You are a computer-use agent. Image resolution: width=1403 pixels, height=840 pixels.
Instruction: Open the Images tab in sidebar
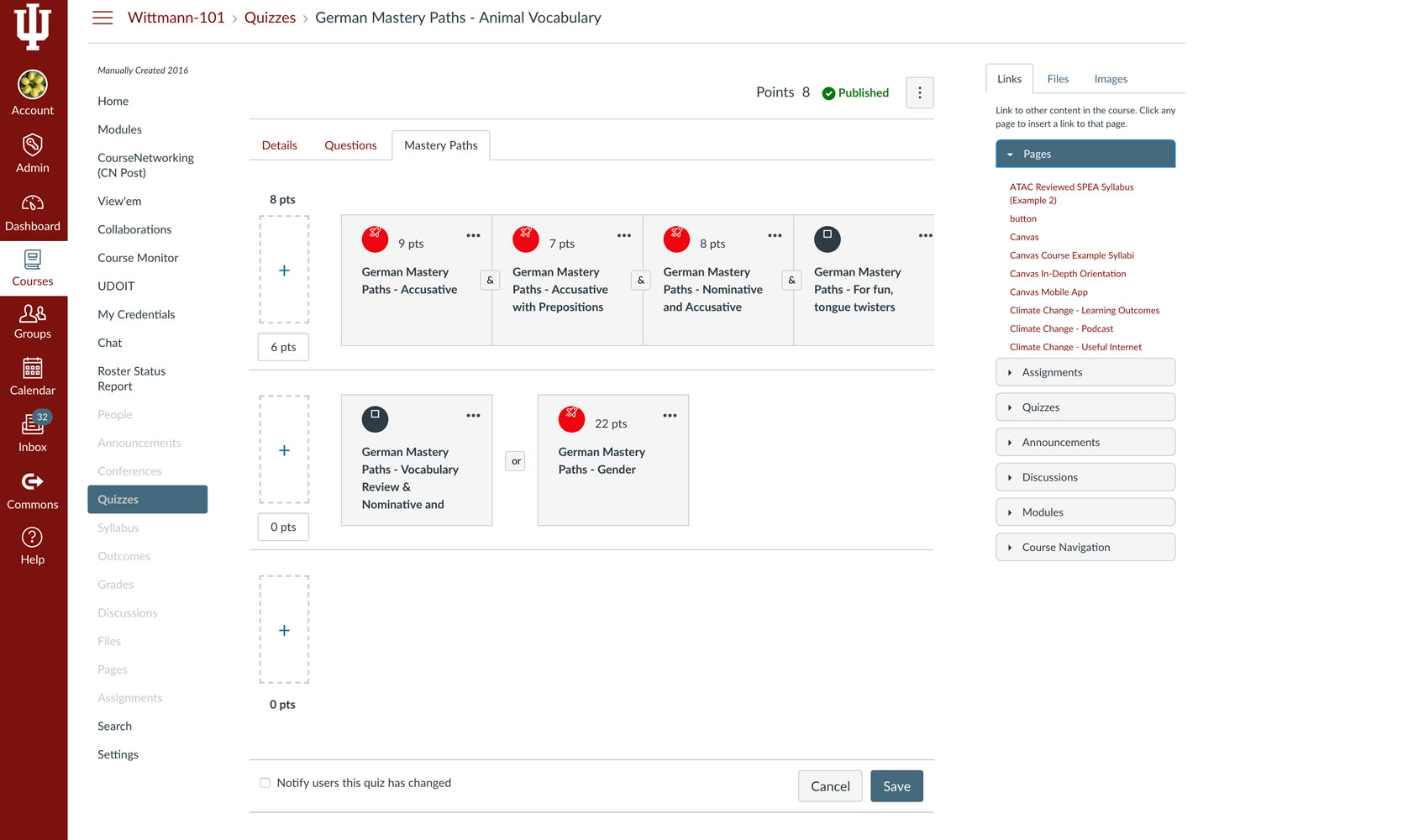pyautogui.click(x=1111, y=79)
